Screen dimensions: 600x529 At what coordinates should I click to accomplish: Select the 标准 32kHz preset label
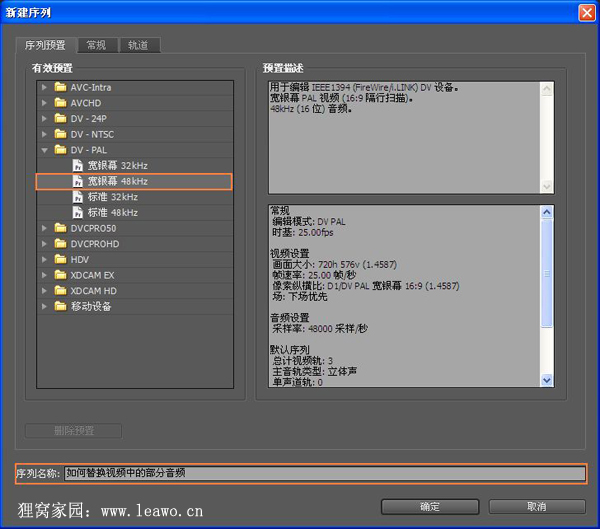pos(113,197)
